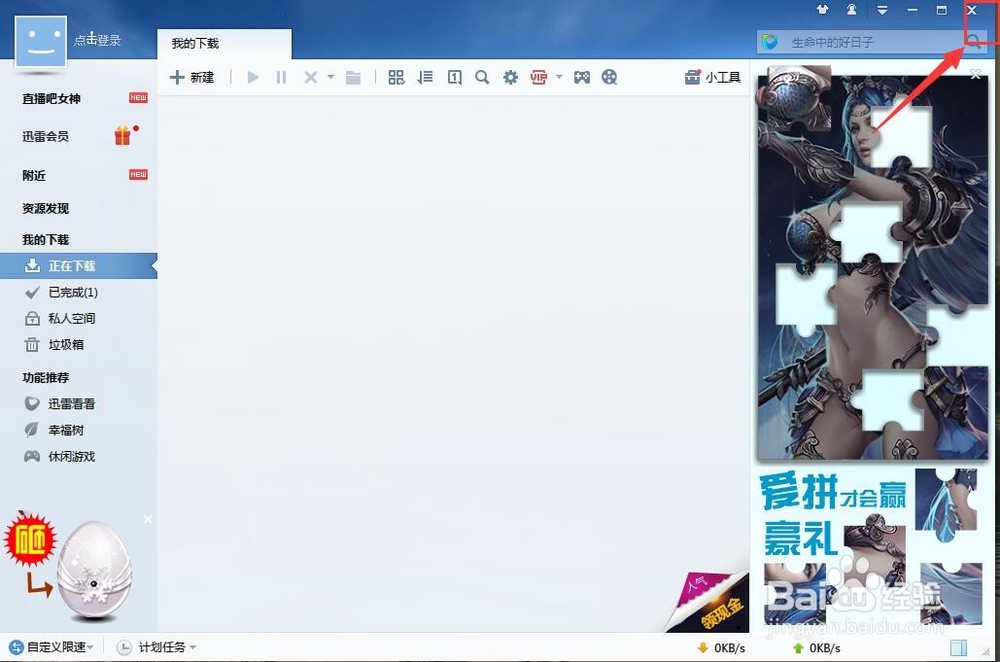Close the advertisement panel
Image resolution: width=1000 pixels, height=662 pixels.
[x=975, y=75]
